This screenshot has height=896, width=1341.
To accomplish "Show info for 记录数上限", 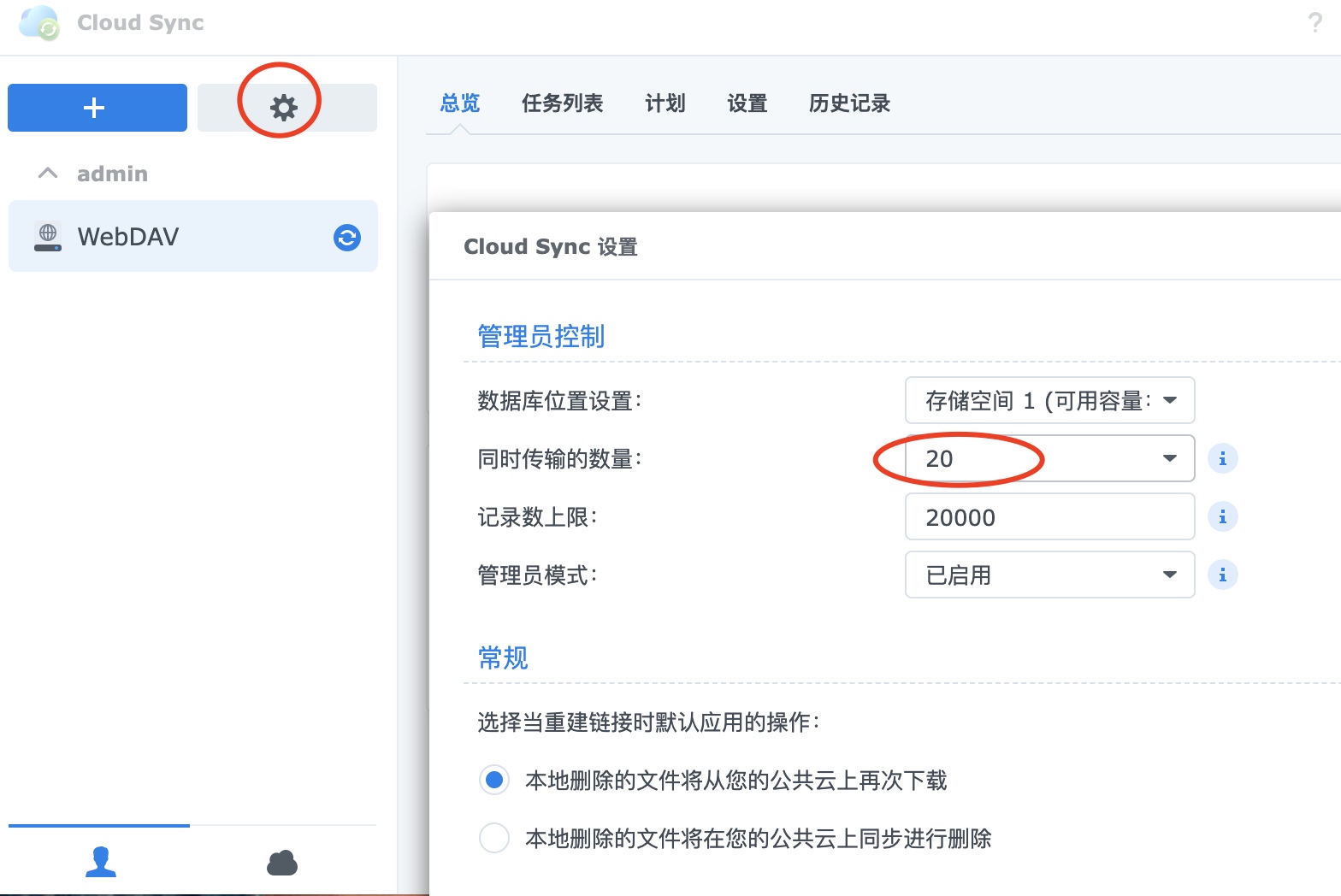I will coord(1222,517).
